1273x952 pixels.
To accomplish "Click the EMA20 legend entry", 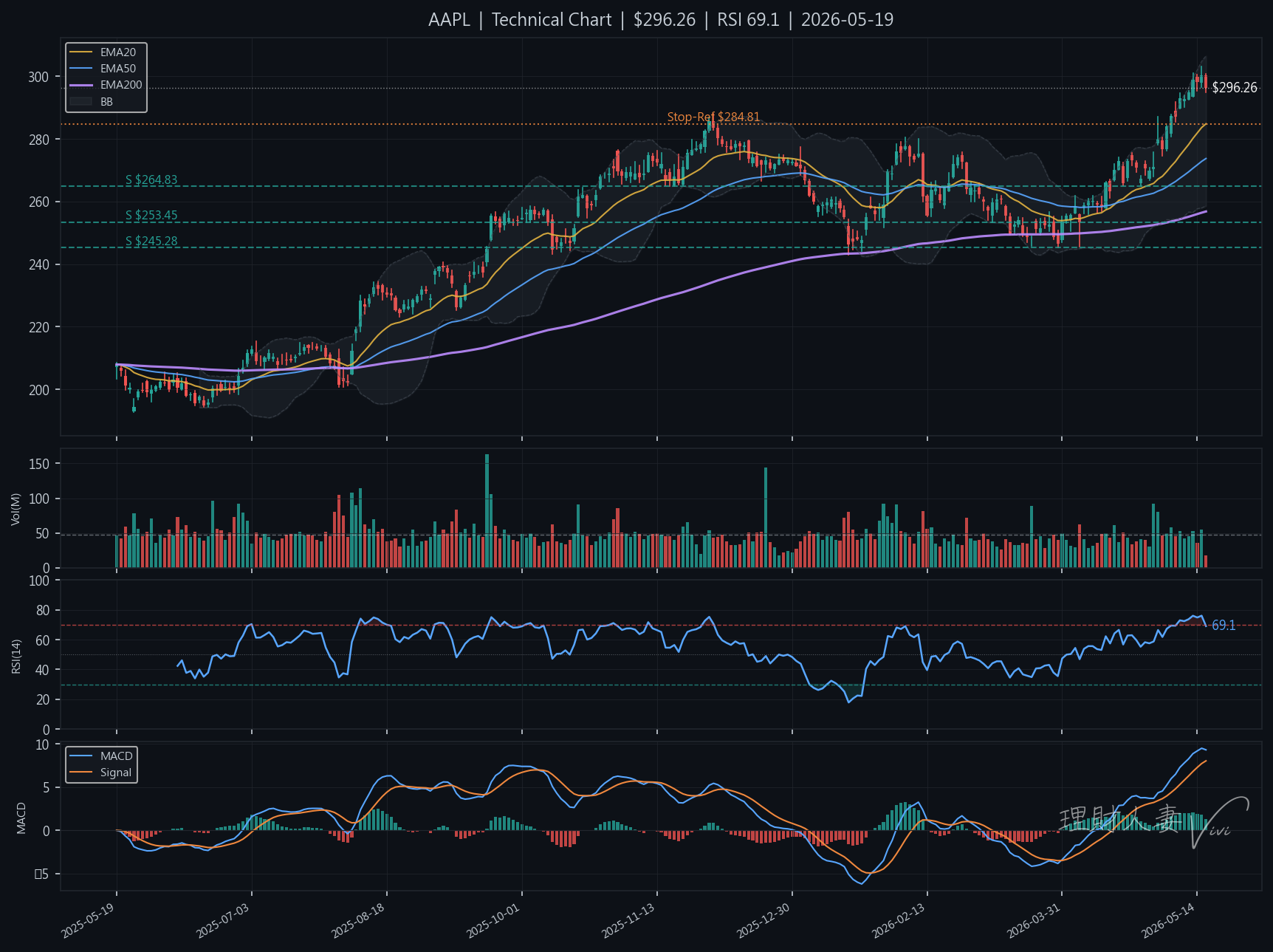I will click(103, 52).
